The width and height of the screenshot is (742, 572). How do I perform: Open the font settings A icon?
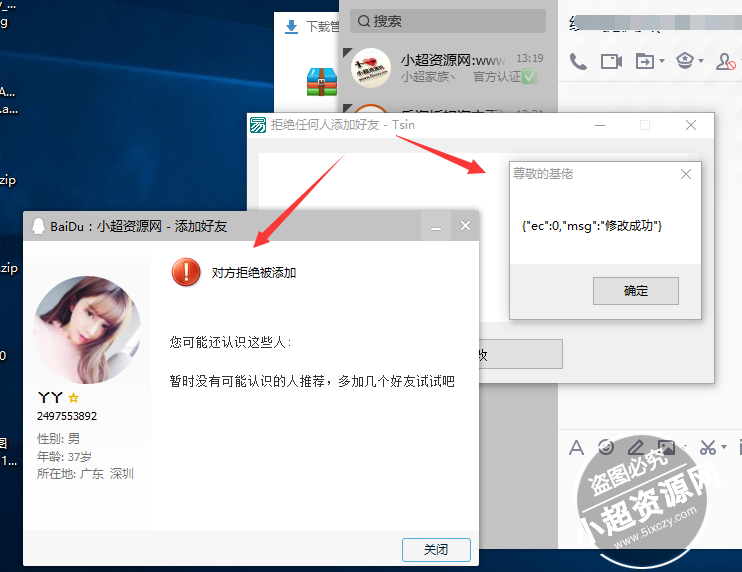576,448
